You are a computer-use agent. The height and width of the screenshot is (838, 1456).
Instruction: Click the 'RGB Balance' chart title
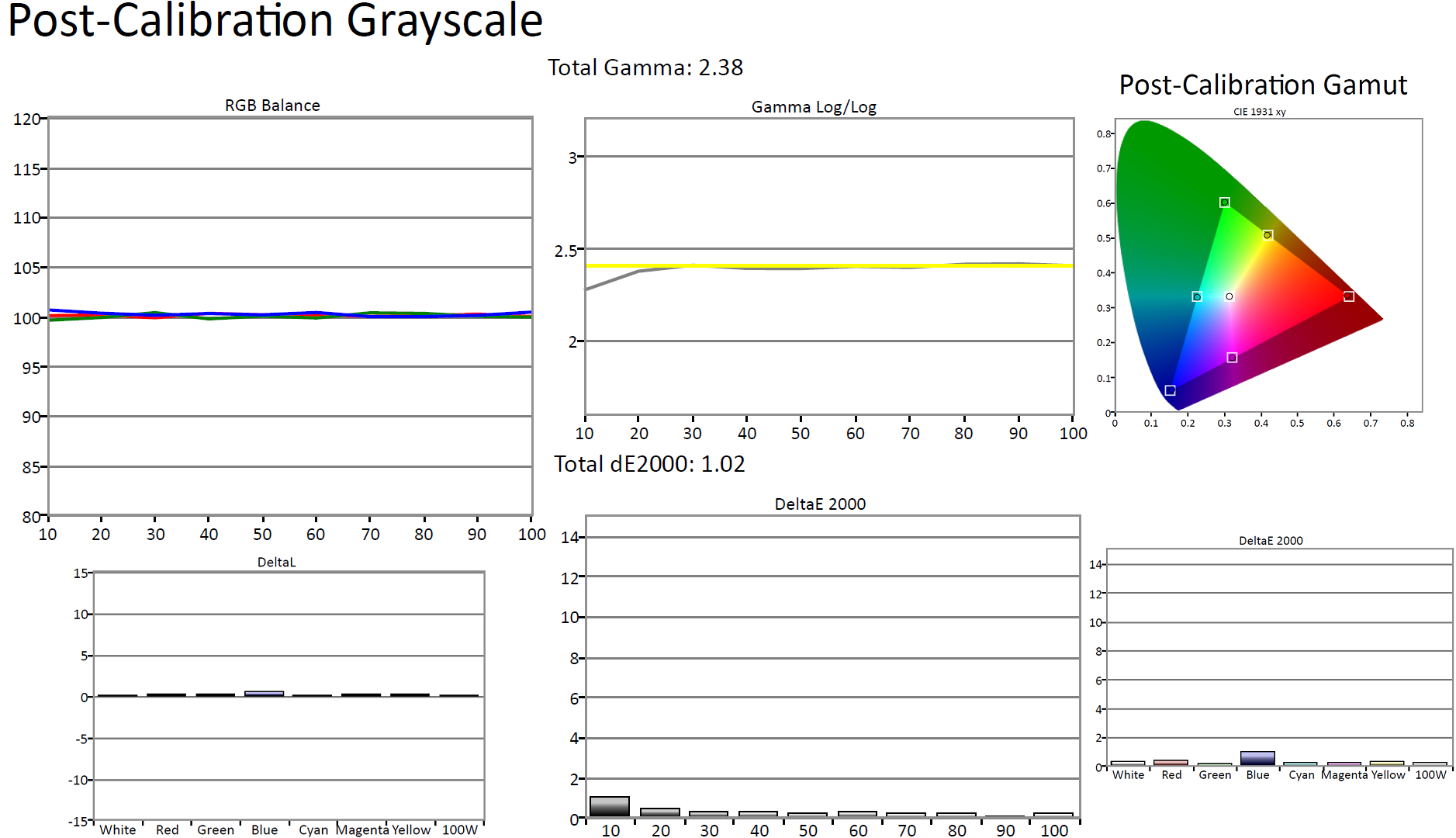pyautogui.click(x=272, y=106)
